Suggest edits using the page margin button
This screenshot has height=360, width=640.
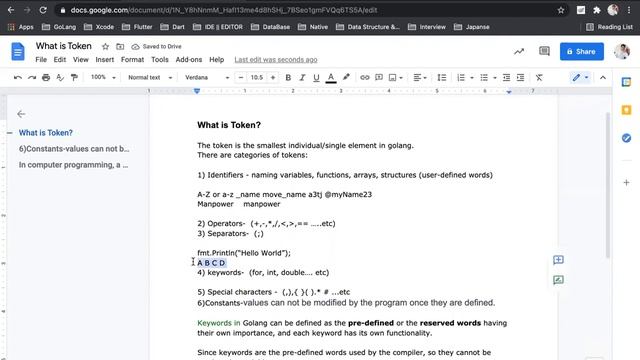click(x=558, y=280)
